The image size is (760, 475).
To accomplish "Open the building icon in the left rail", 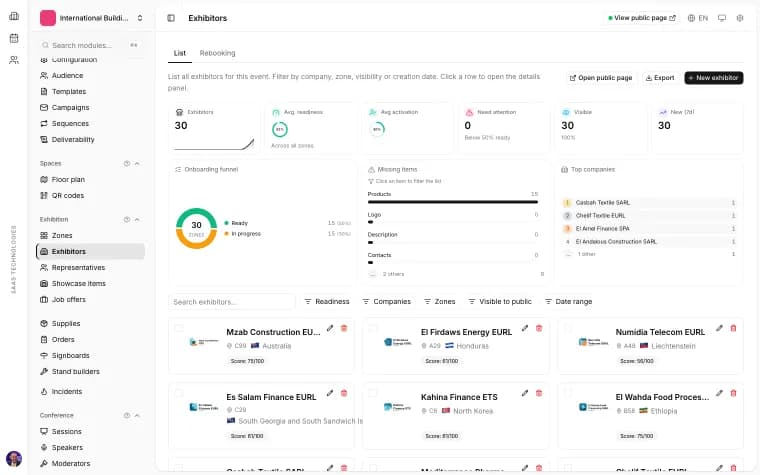I will tap(14, 16).
